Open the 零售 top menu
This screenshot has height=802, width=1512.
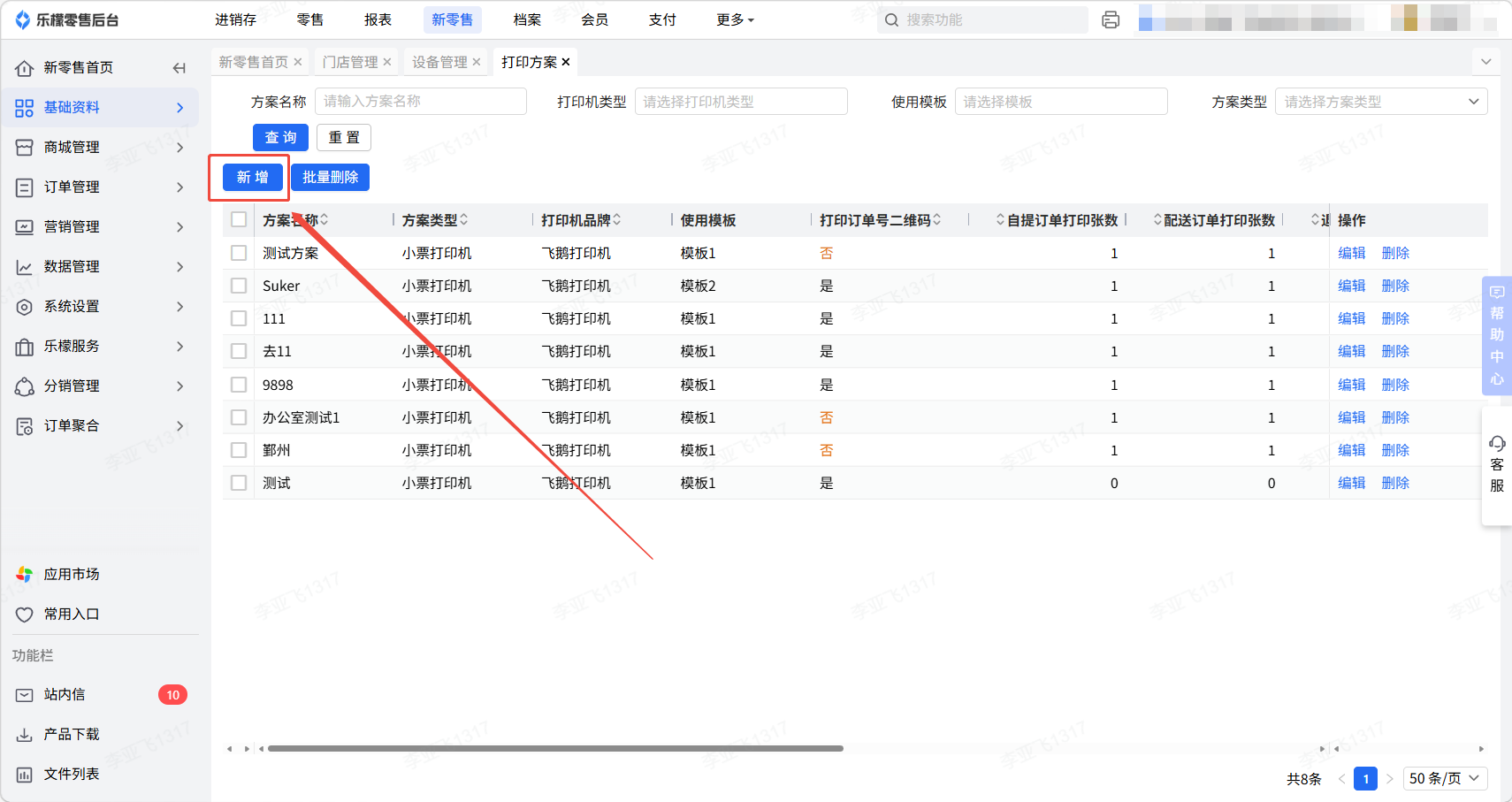click(310, 19)
